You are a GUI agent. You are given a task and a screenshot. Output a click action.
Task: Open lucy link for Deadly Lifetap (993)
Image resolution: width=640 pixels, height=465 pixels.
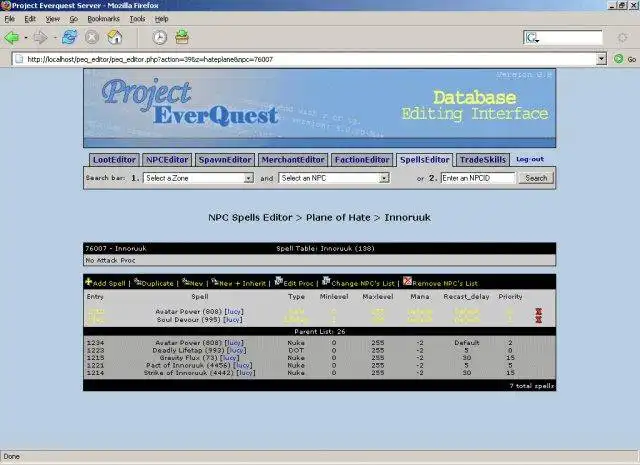point(236,350)
